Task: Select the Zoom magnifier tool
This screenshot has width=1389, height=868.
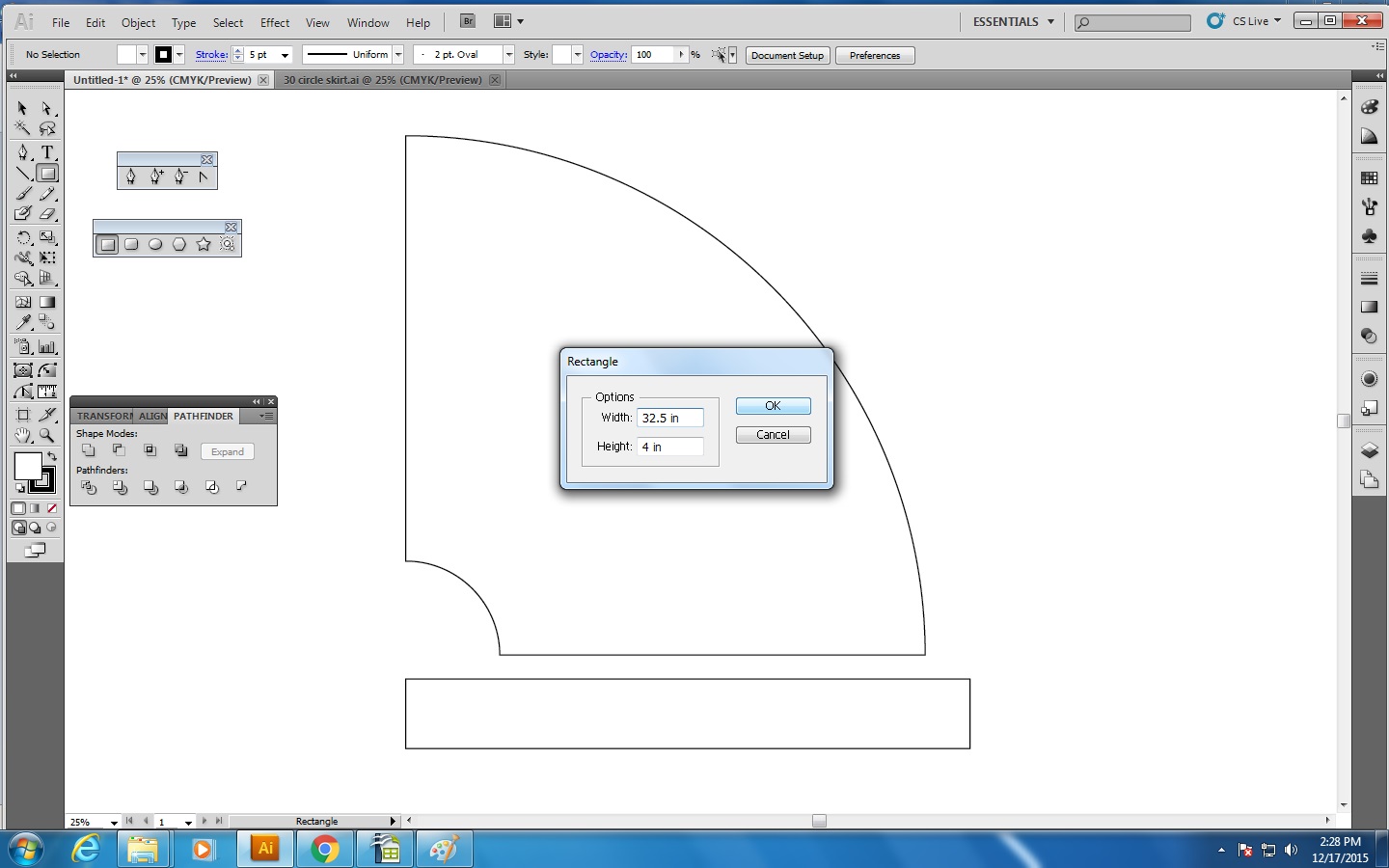Action: coord(46,436)
